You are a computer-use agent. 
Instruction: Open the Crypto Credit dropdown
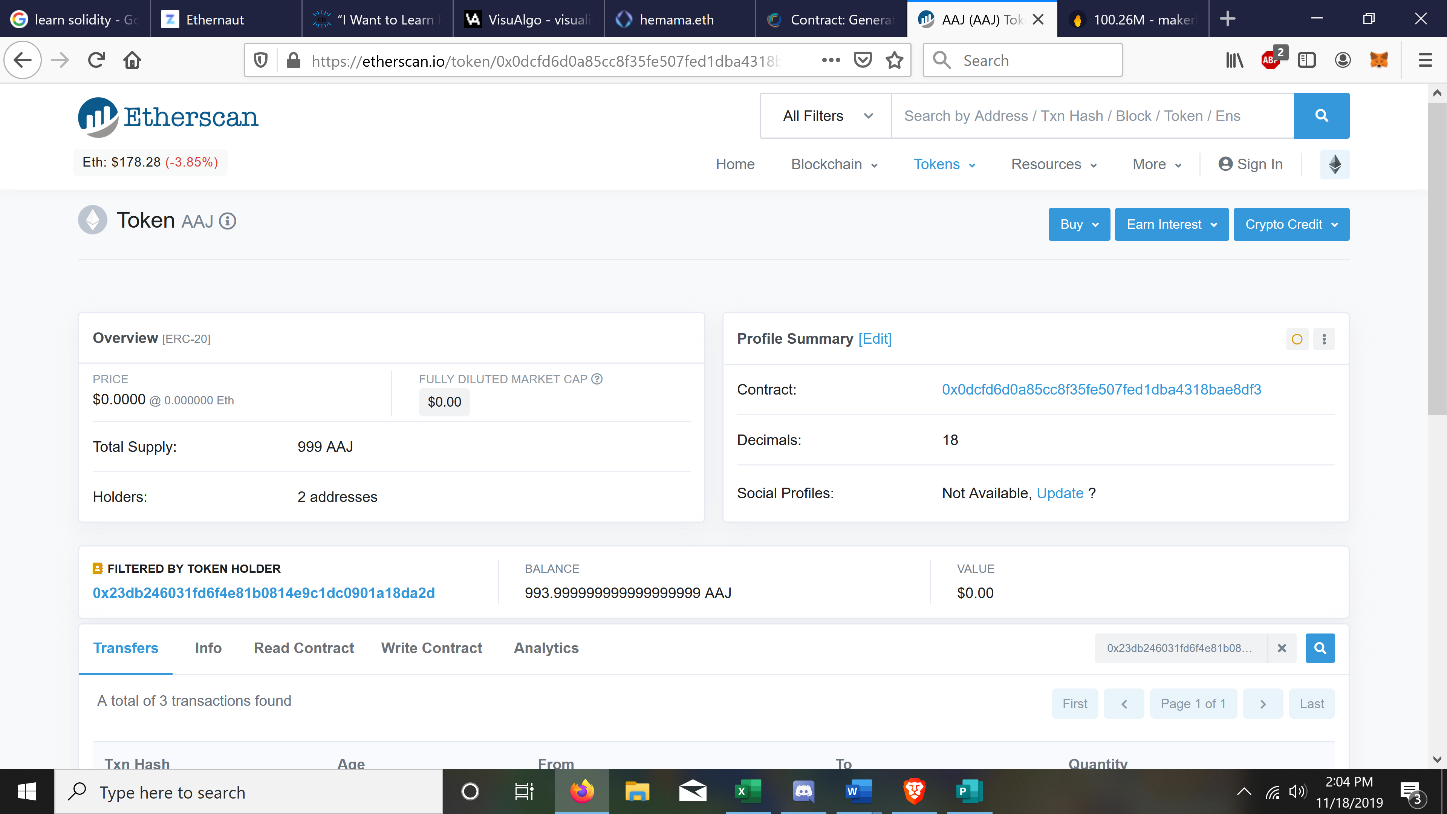coord(1291,224)
